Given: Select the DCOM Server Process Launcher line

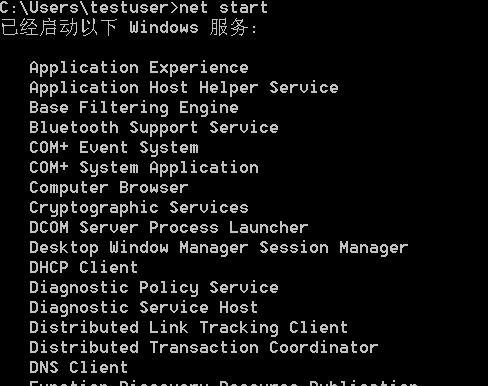Looking at the screenshot, I should click(169, 228).
